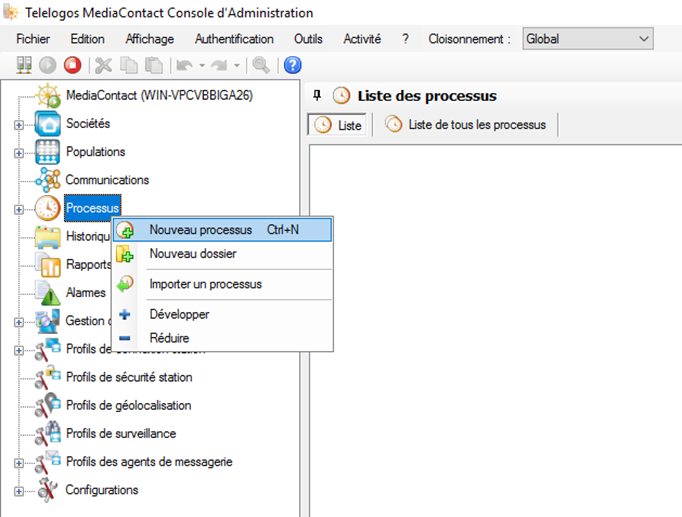Expand the Sociétés tree node
Viewport: 682px width, 517px height.
[19, 125]
